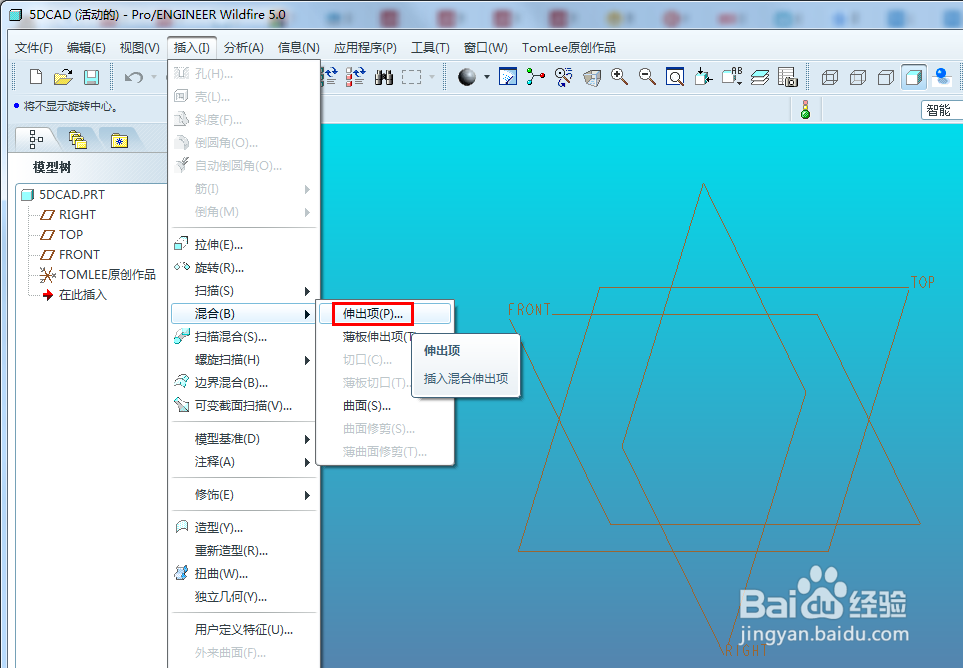Click the view manager perspective icon
963x668 pixels.
point(591,77)
